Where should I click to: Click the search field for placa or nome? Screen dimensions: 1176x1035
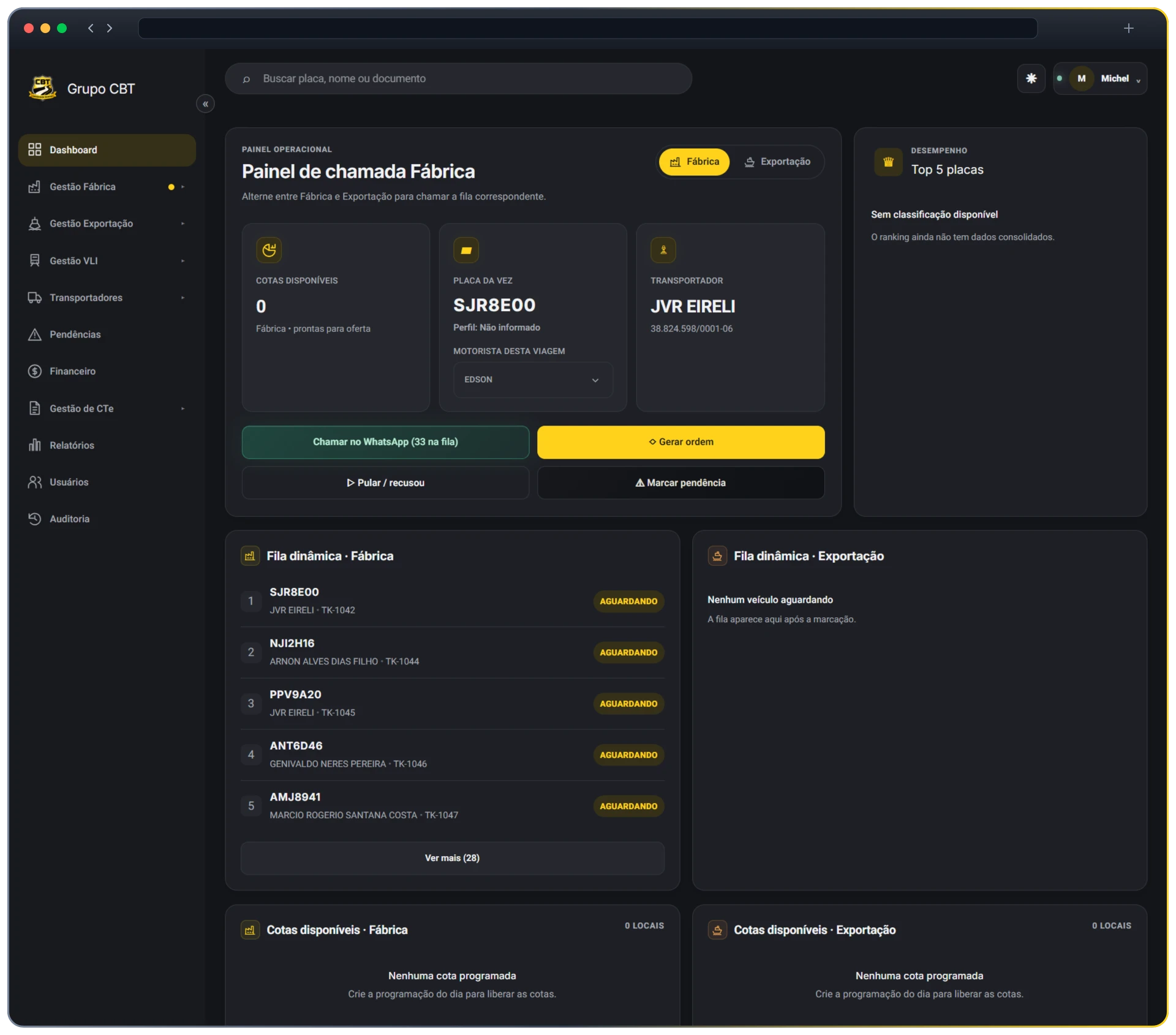458,78
